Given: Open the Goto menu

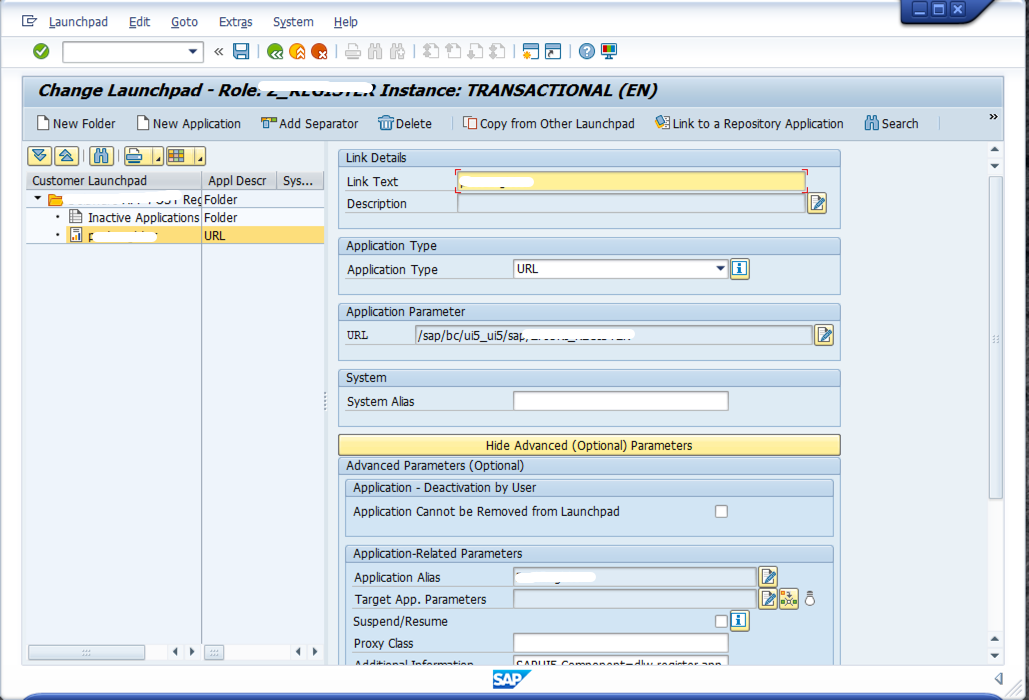Looking at the screenshot, I should [x=184, y=22].
